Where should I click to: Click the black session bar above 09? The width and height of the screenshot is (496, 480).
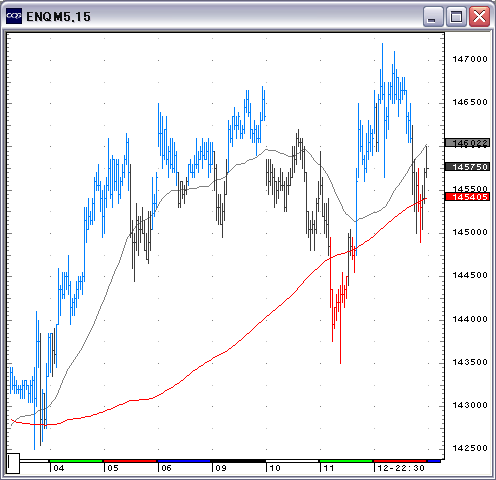(x=238, y=461)
